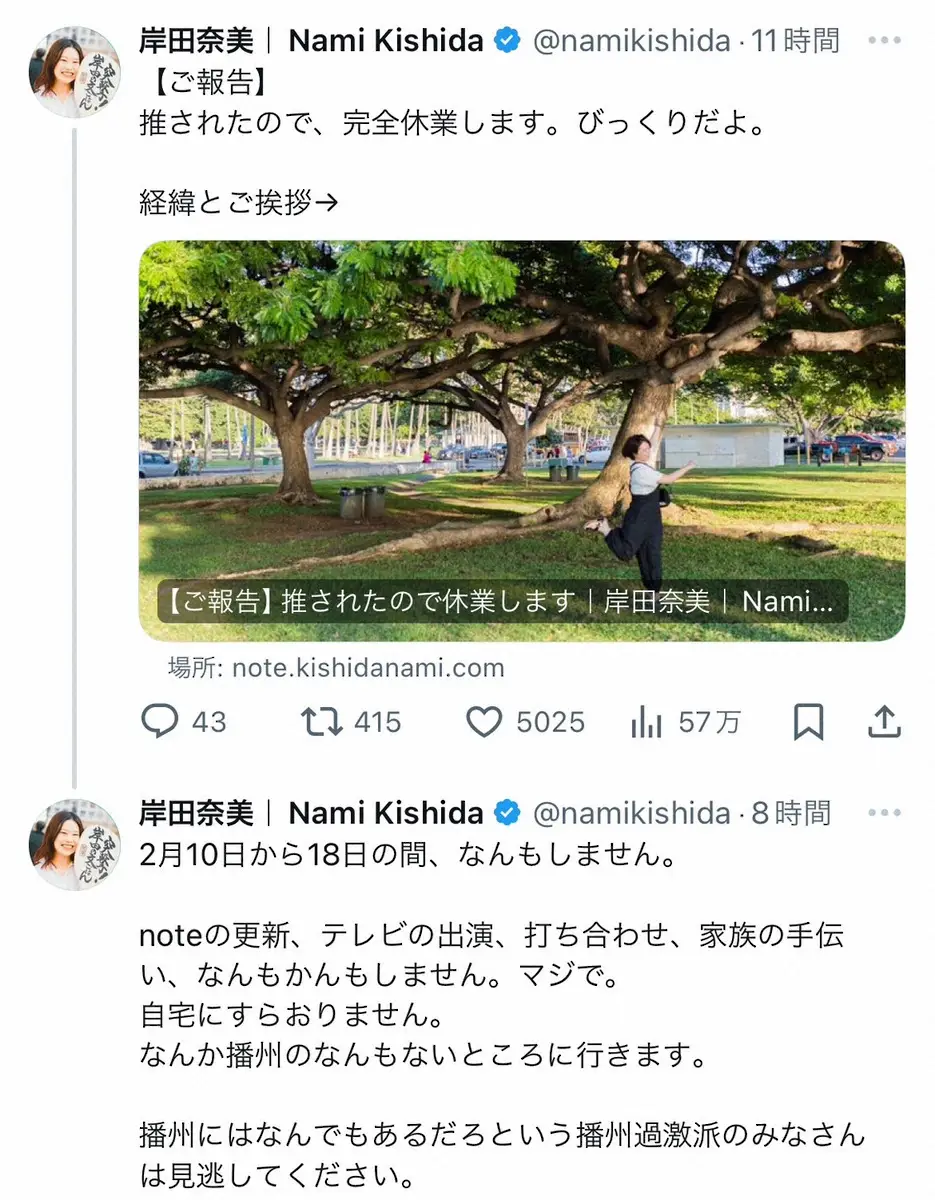Open replies on the first tweet

(x=163, y=722)
